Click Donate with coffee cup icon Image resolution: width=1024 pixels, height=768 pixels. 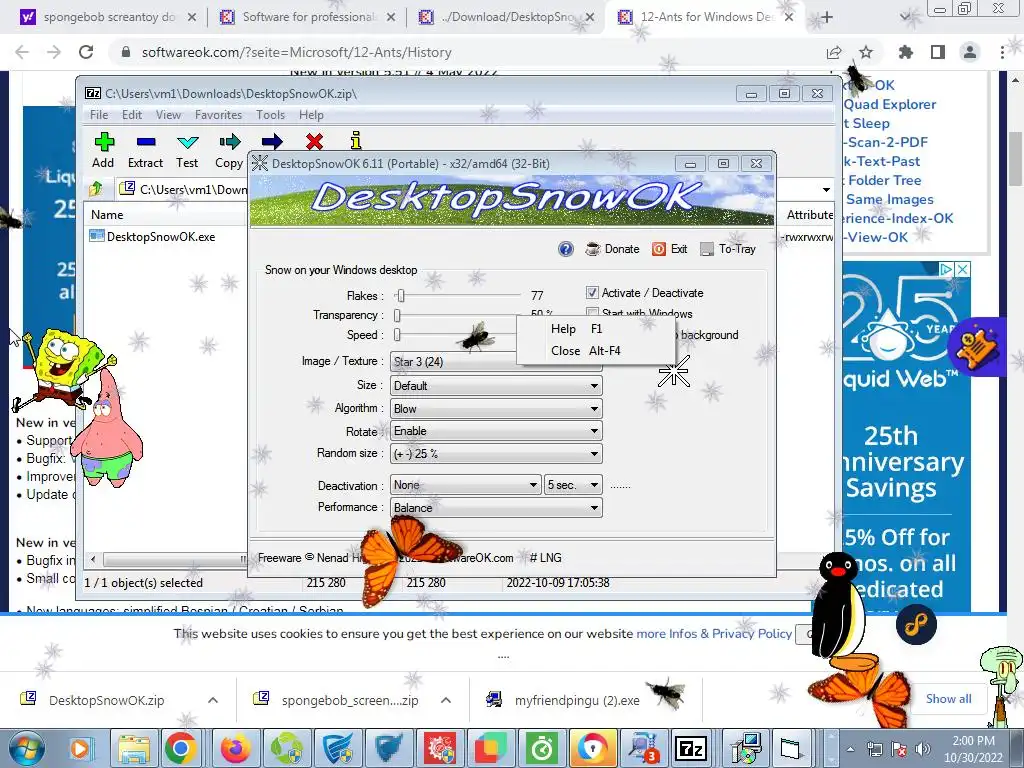pos(613,249)
